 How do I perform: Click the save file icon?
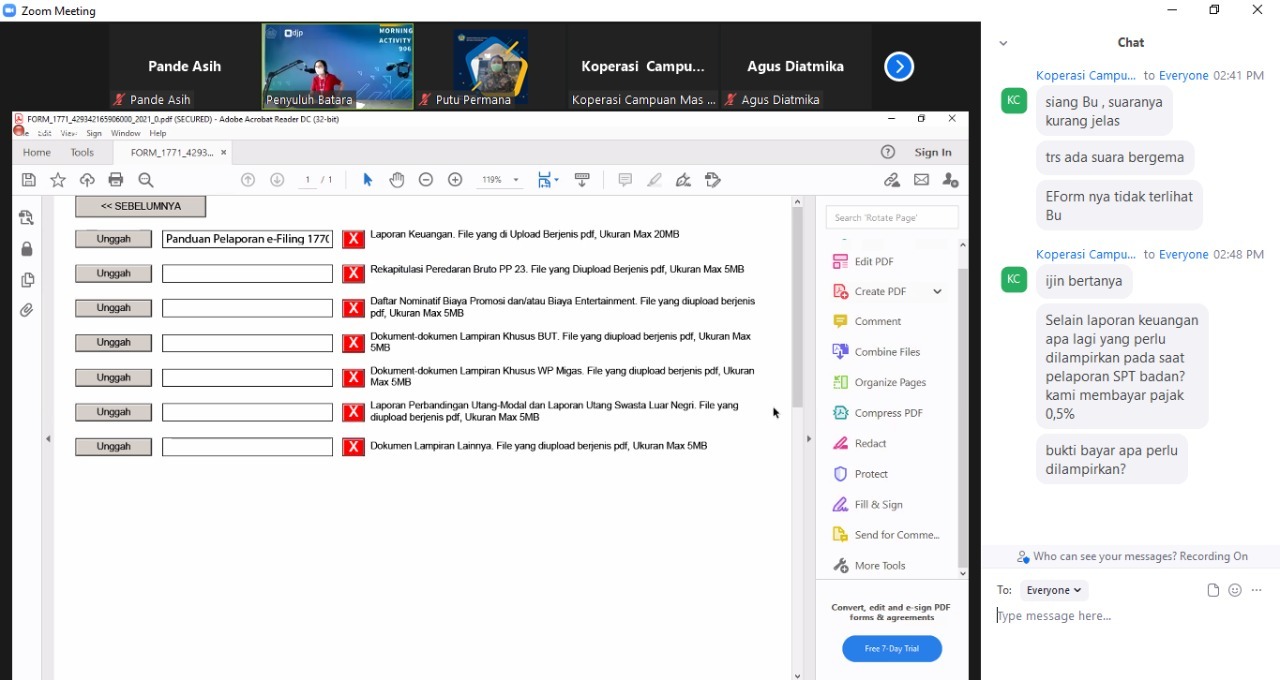click(29, 180)
